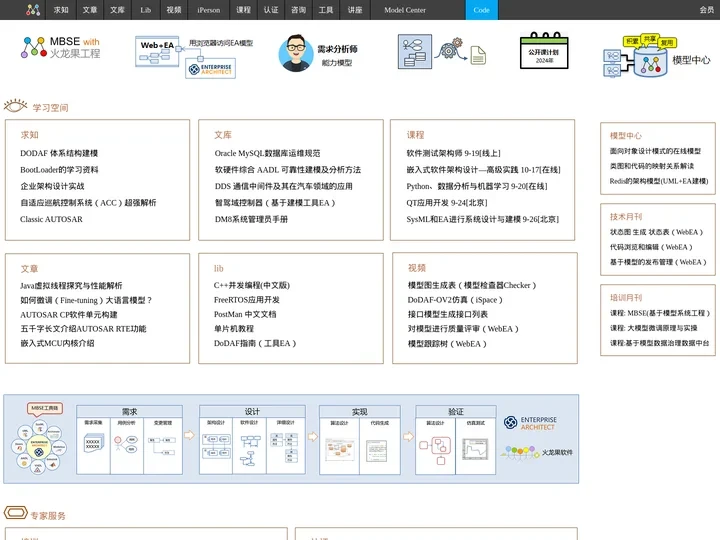Open the 课程: 大模型微调原理与实操 sidebar link

[653, 328]
